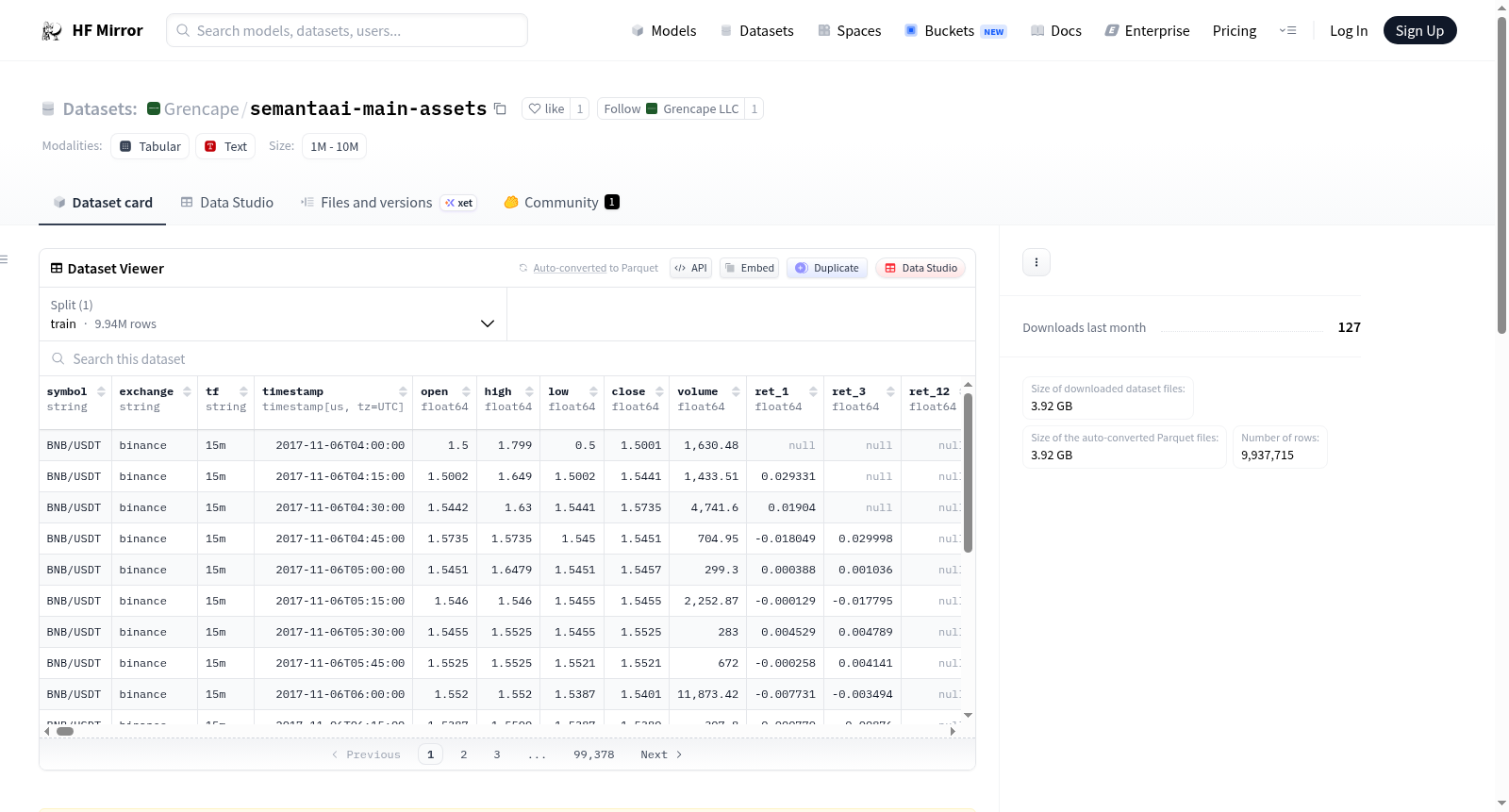Screen dimensions: 1509x812
Task: Open the HF Mirror logo home link
Action: pyautogui.click(x=92, y=30)
